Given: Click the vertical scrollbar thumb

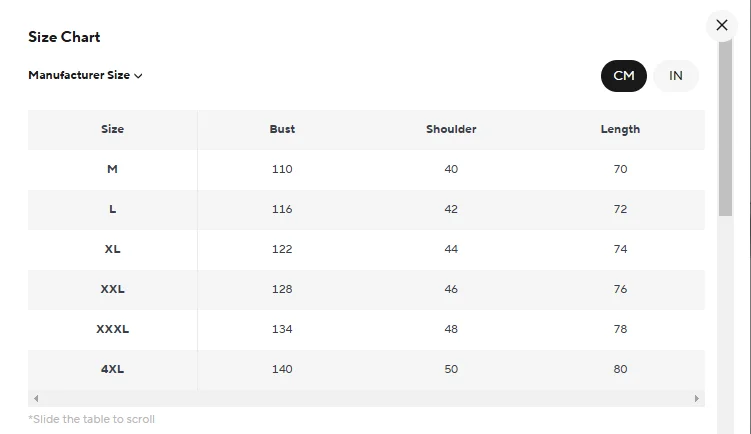Looking at the screenshot, I should pos(725,128).
